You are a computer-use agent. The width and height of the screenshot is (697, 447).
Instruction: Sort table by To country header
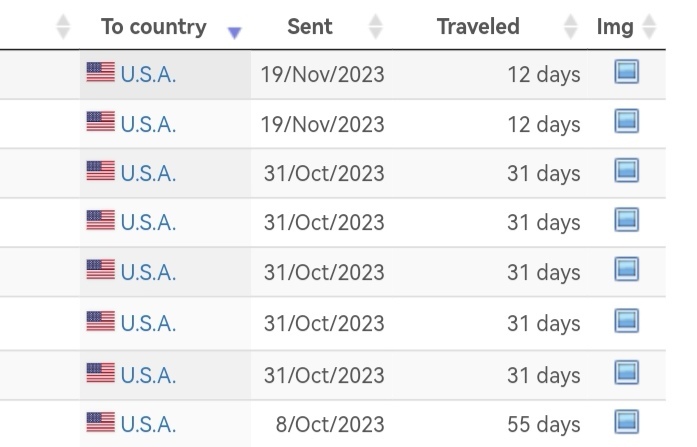[x=154, y=27]
